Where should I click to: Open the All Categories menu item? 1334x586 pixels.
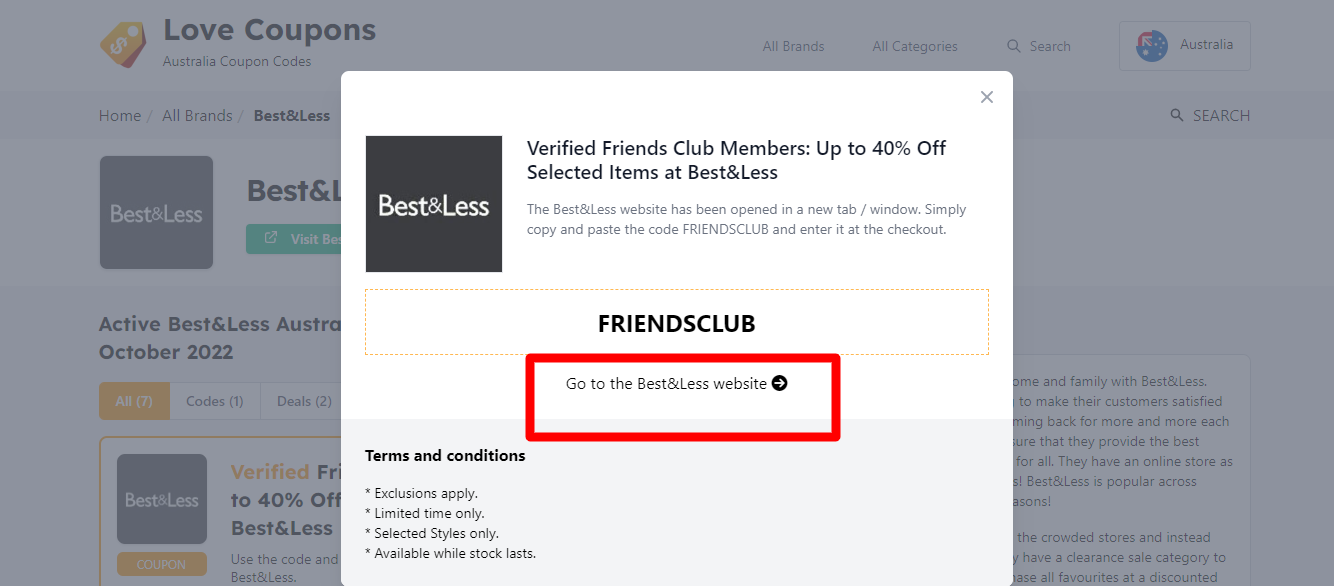pyautogui.click(x=915, y=46)
